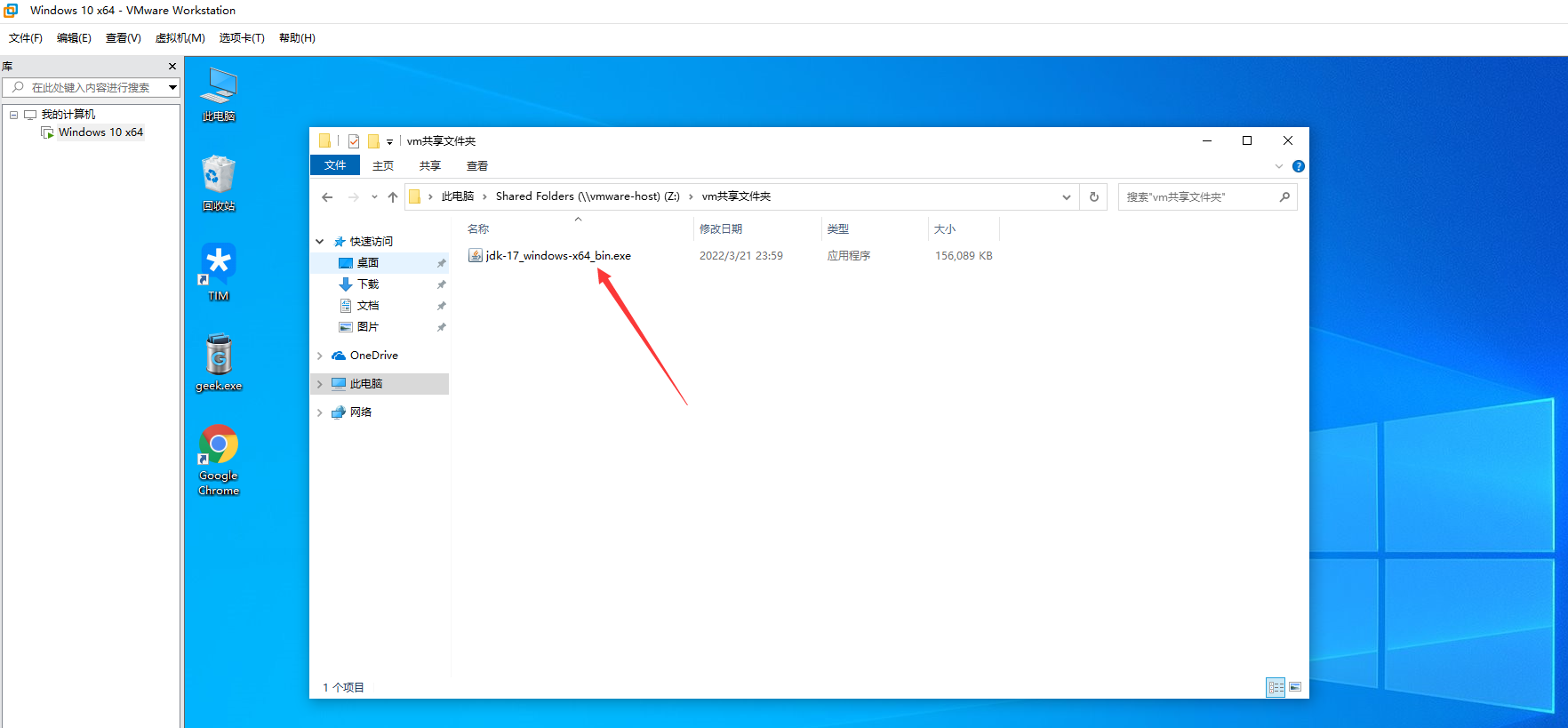
Task: Refresh the vm共享文件夹 folder view
Action: click(x=1094, y=197)
